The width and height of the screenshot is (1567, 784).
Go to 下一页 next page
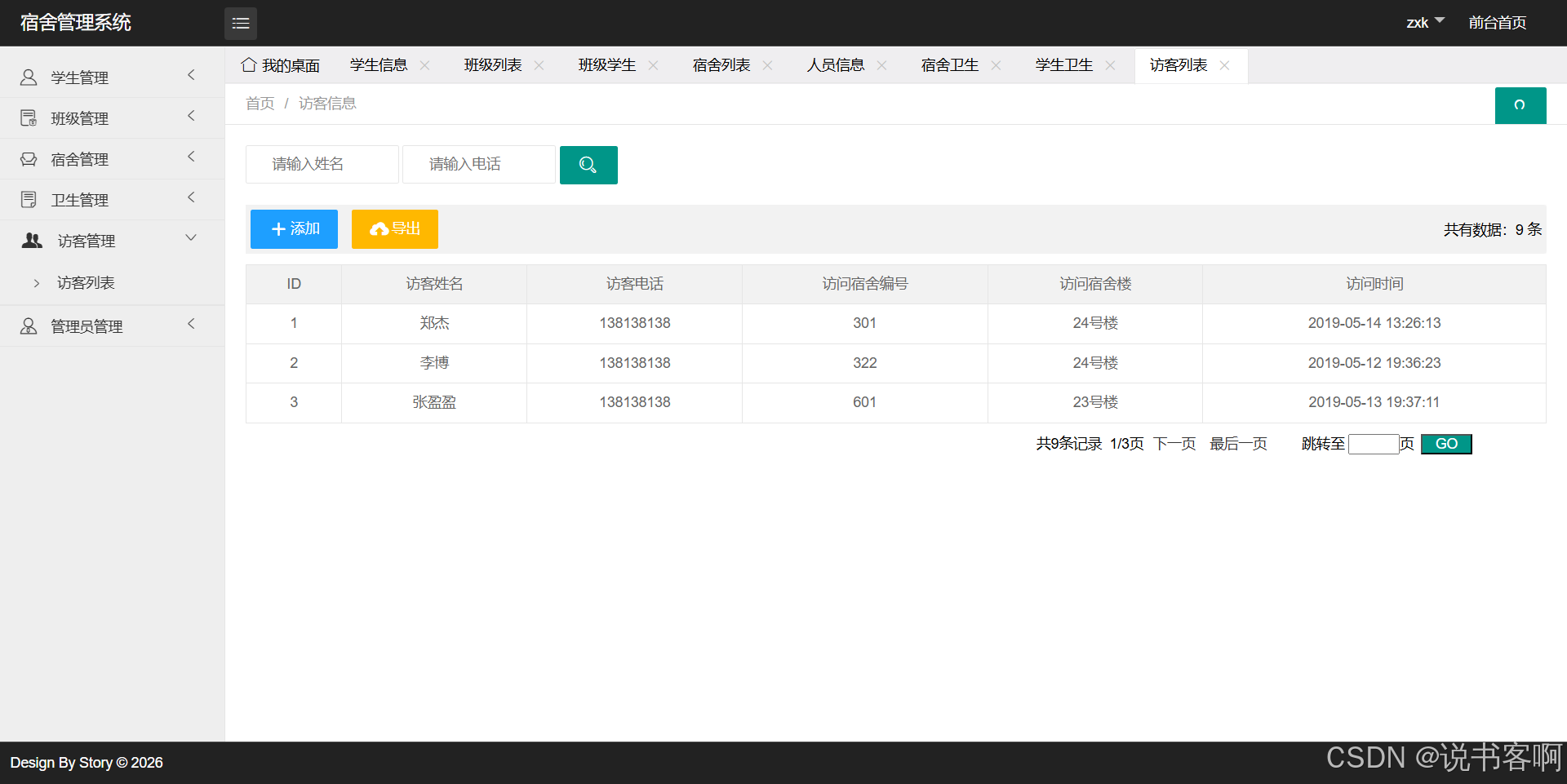(1174, 444)
